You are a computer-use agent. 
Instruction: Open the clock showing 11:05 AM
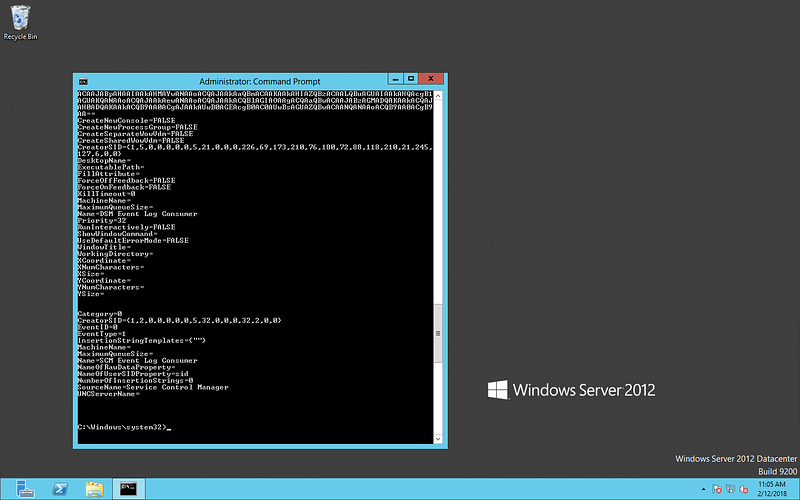coord(771,489)
